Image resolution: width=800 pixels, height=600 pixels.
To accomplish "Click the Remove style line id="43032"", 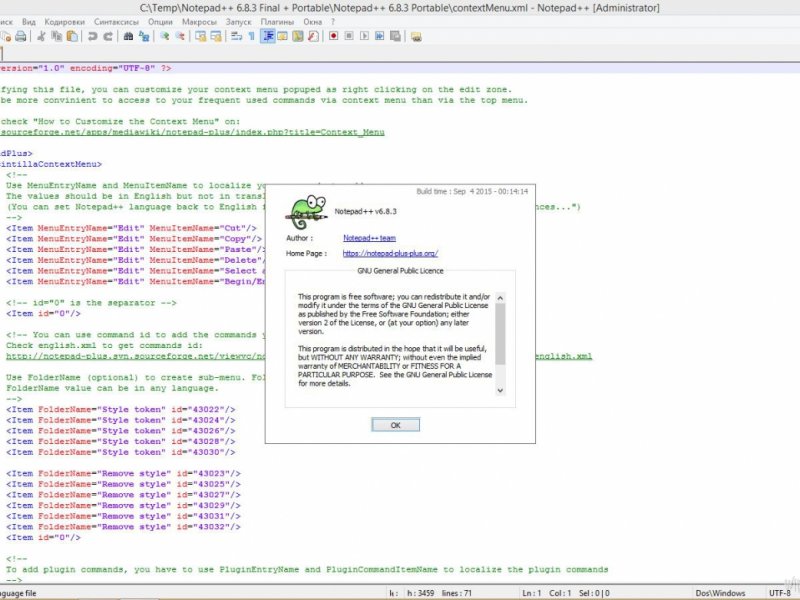I will (x=123, y=527).
